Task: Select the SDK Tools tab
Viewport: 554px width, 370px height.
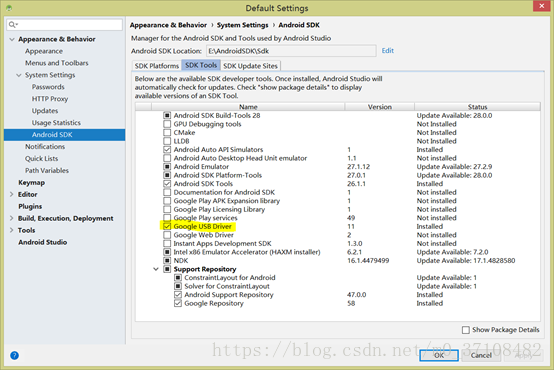Action: click(201, 65)
